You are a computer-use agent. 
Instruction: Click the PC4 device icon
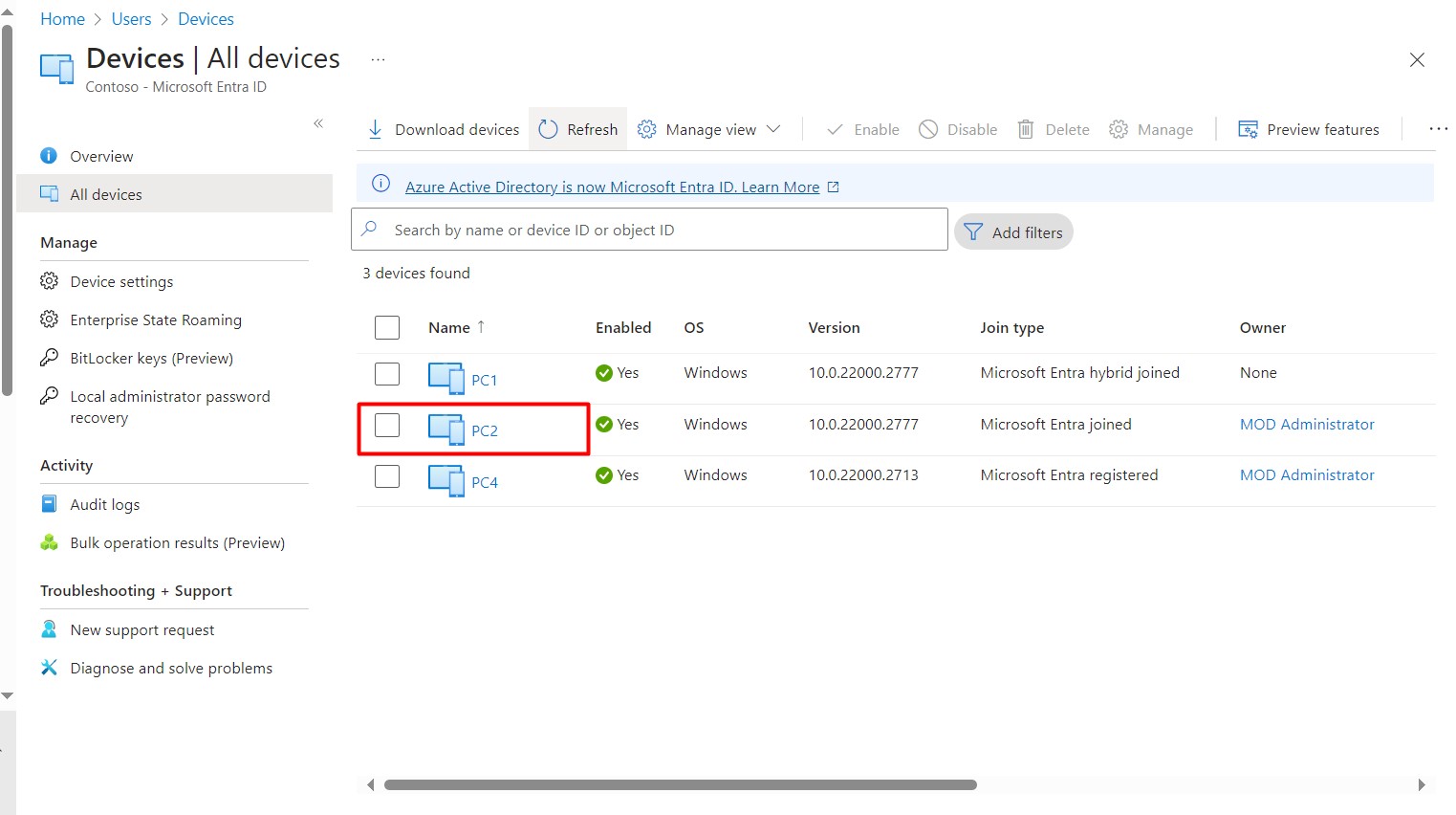[x=445, y=480]
